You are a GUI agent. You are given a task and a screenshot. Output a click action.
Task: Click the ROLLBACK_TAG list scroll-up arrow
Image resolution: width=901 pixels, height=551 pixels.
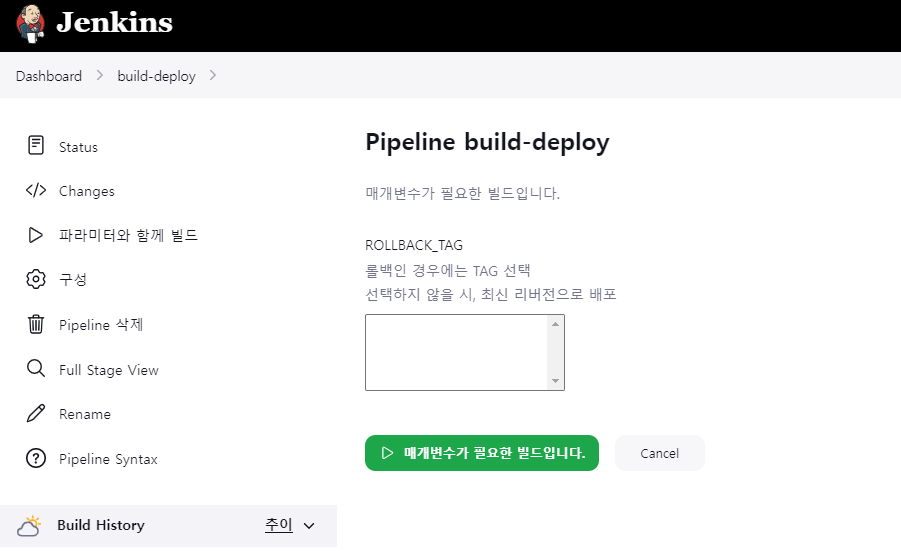[x=555, y=324]
